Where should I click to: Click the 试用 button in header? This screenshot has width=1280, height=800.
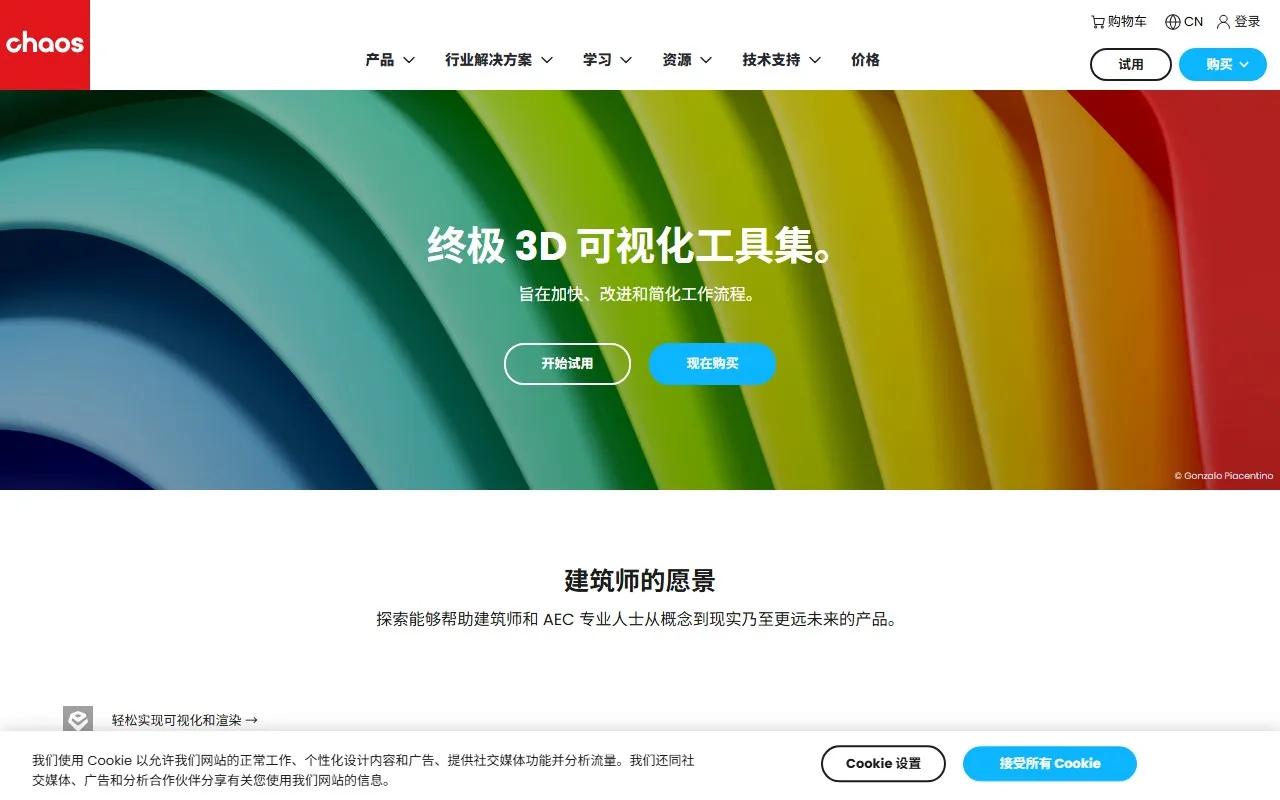(1130, 64)
